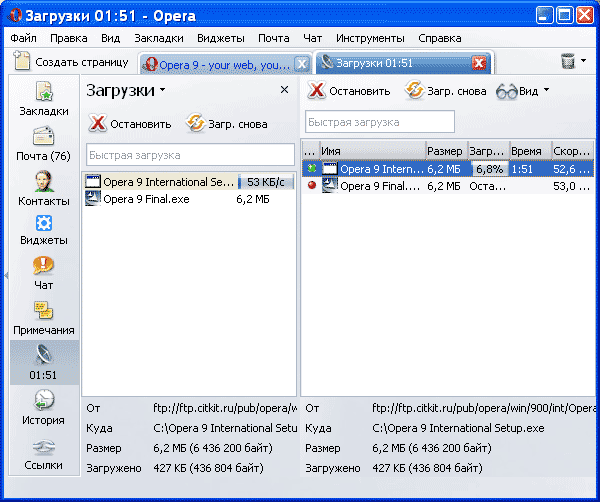600x502 pixels.
Task: Click file icon of Opera 9 Final.exe in panel
Action: pyautogui.click(x=93, y=199)
